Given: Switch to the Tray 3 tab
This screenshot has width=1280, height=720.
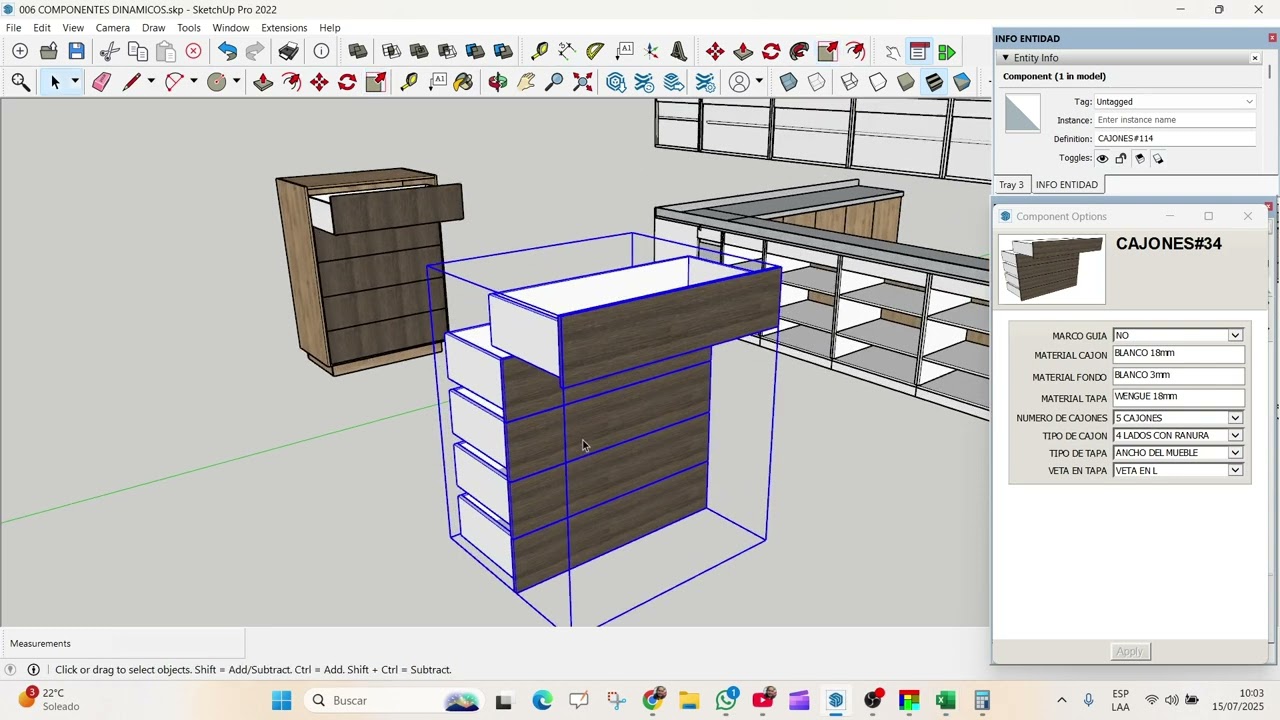Looking at the screenshot, I should tap(1011, 184).
